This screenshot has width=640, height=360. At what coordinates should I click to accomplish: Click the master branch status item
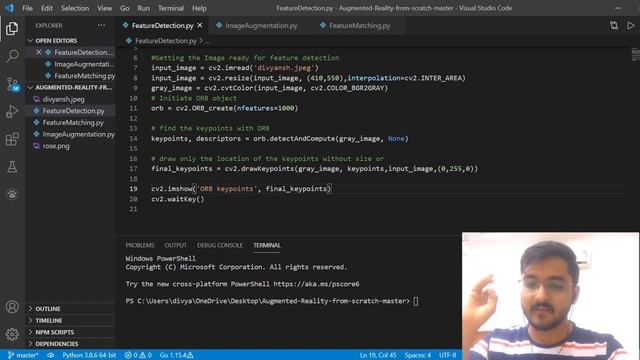pos(23,355)
